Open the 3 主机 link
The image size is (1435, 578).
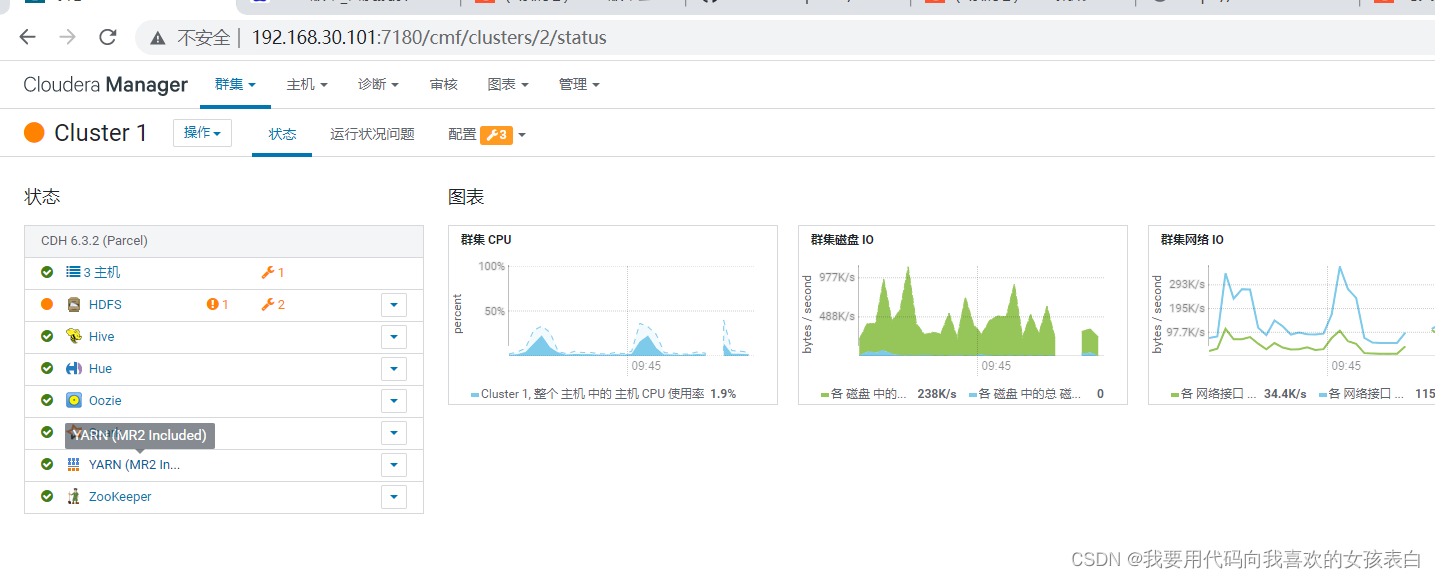click(x=101, y=272)
